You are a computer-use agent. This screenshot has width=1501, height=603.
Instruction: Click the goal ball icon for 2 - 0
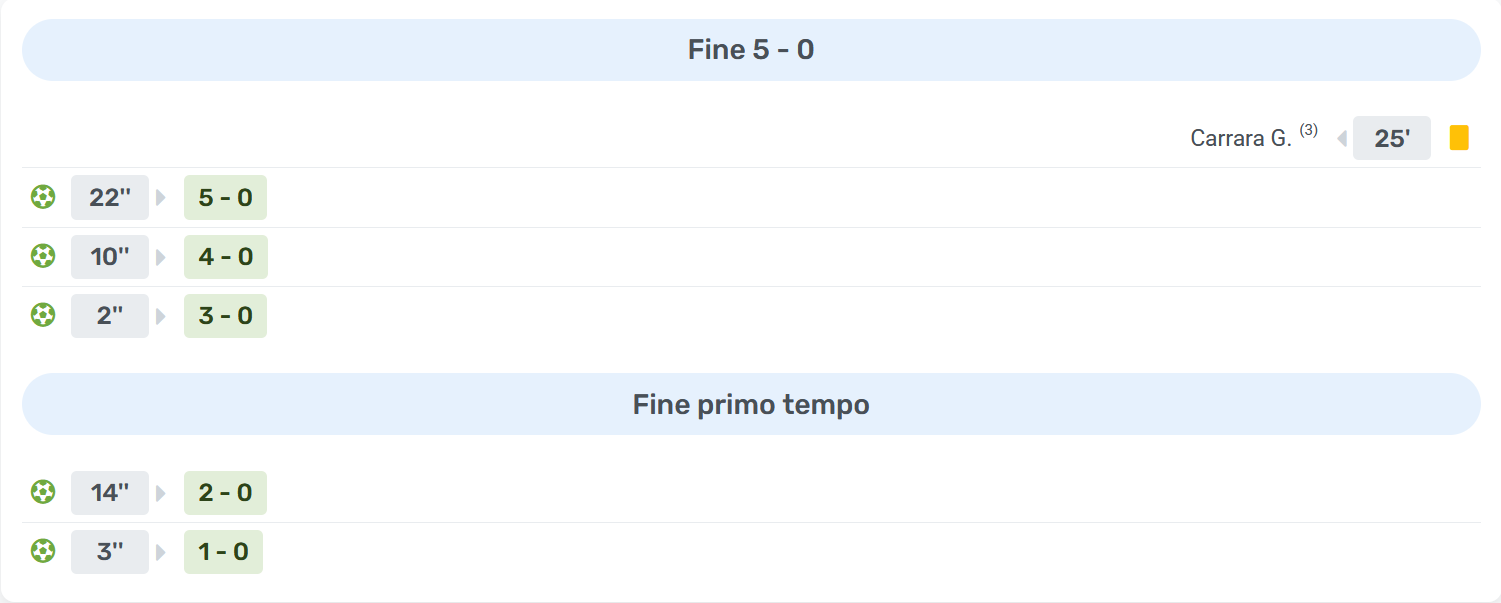[42, 492]
